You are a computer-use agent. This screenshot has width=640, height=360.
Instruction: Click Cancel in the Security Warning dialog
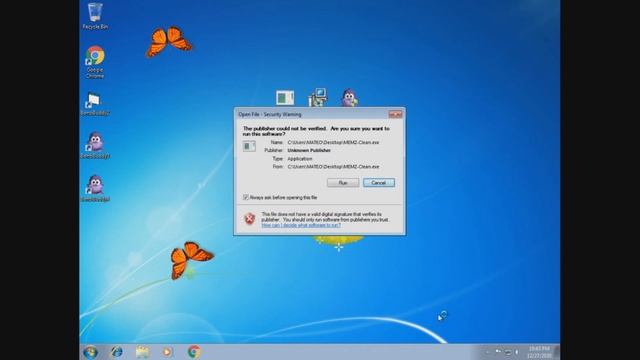(x=379, y=182)
